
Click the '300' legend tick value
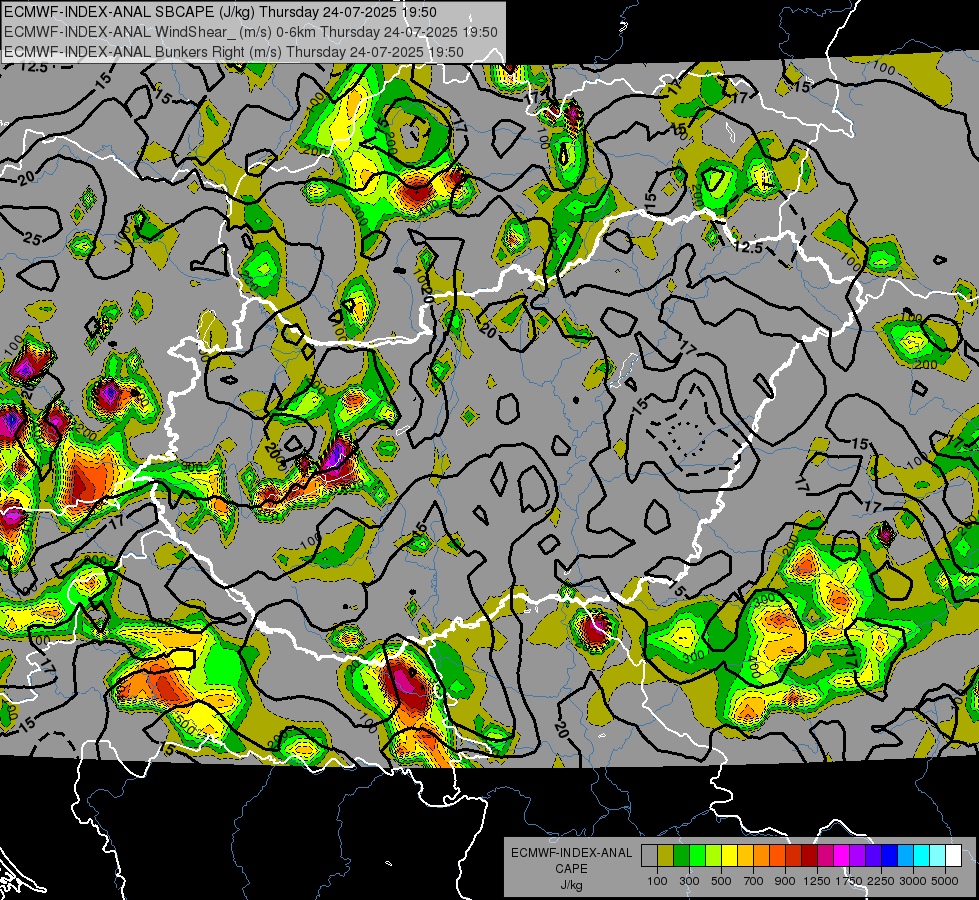(x=689, y=881)
